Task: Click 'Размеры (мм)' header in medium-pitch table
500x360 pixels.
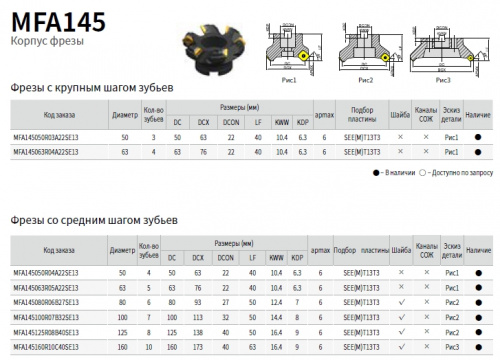Action: [x=234, y=243]
